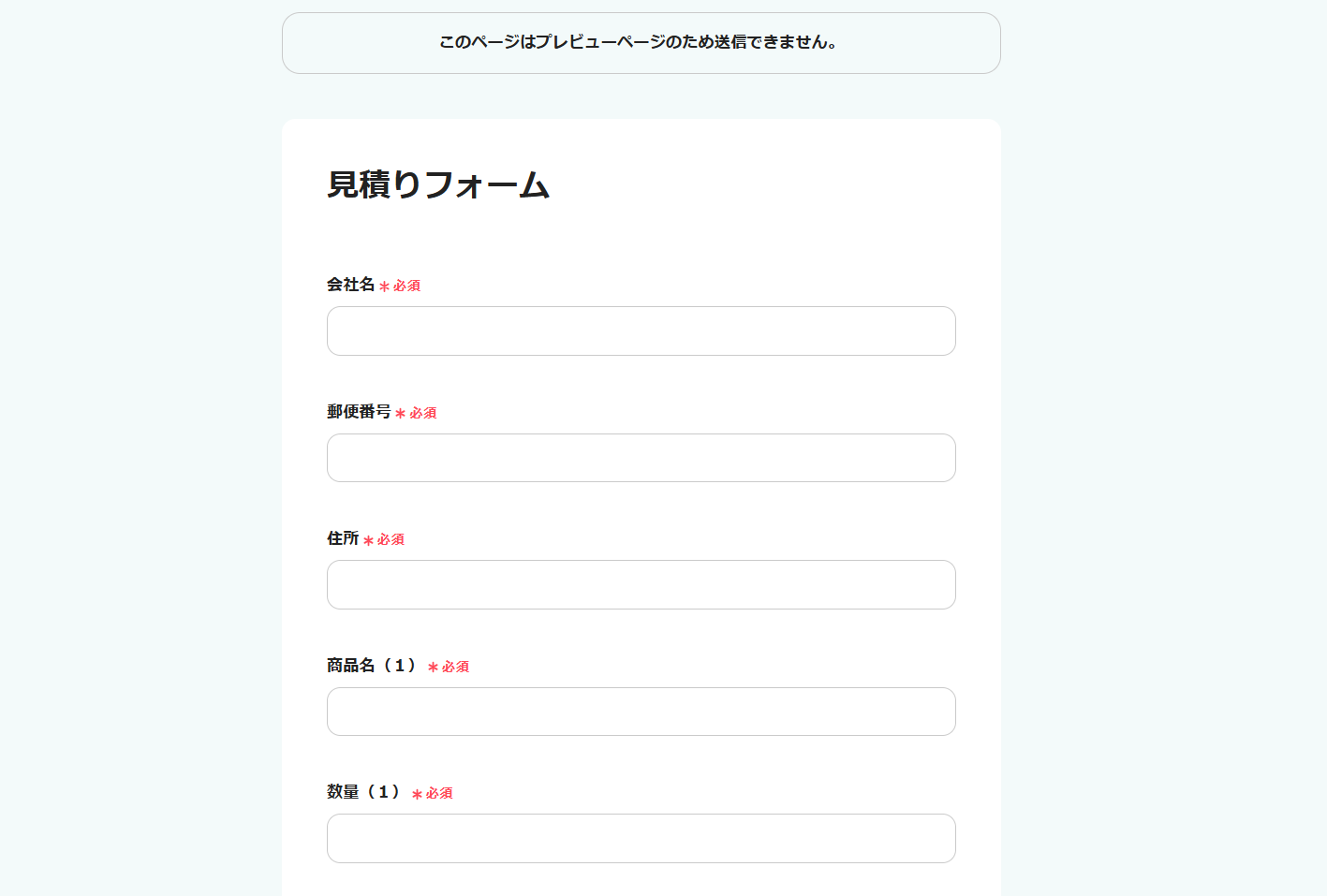
Task: Click the red asterisk next to 住所
Action: 368,540
